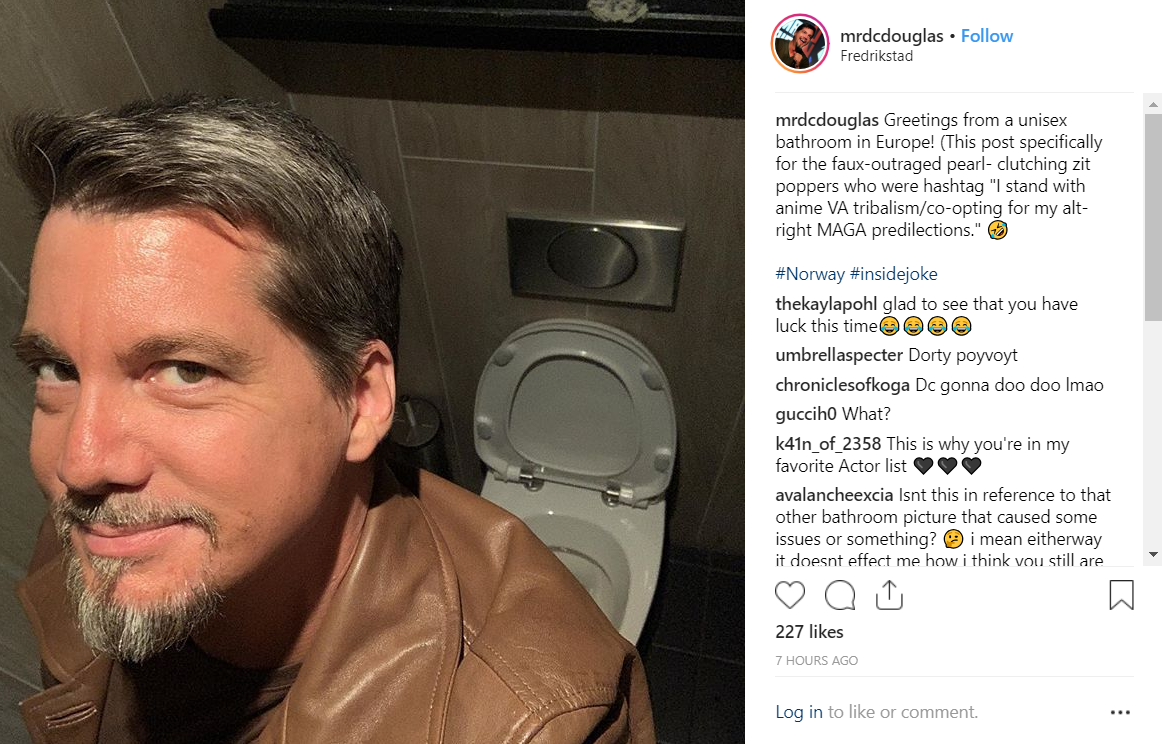
Task: Open the #Norway hashtag
Action: (x=809, y=273)
